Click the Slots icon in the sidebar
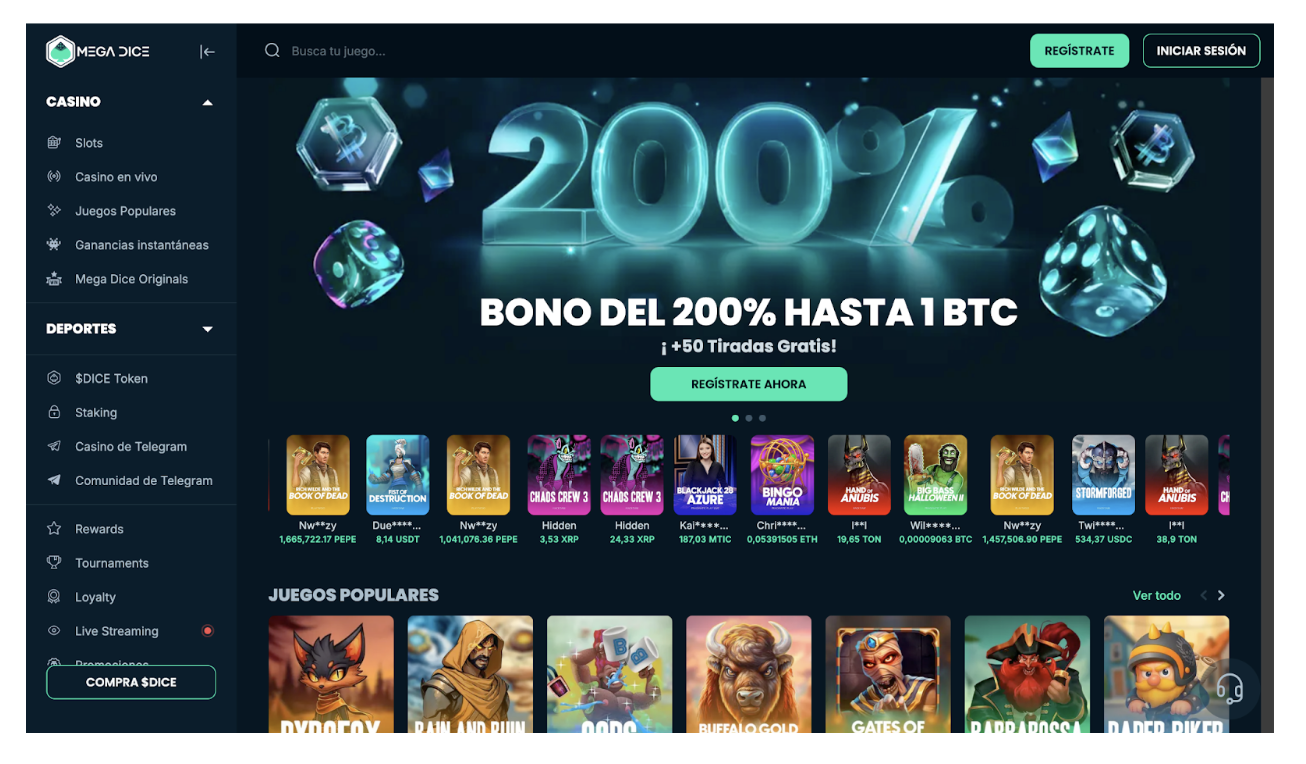 [x=54, y=143]
